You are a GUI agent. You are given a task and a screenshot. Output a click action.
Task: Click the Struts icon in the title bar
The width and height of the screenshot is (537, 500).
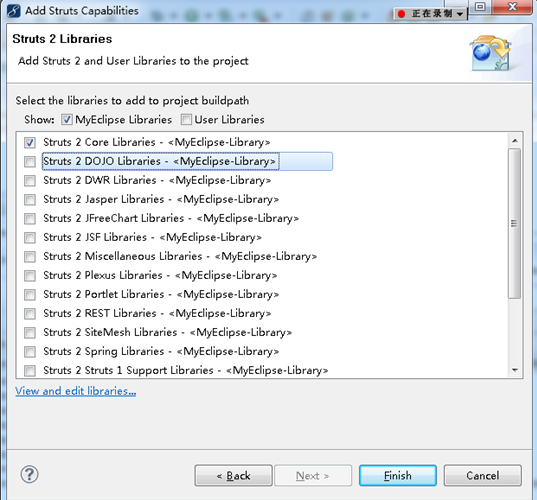pos(14,10)
